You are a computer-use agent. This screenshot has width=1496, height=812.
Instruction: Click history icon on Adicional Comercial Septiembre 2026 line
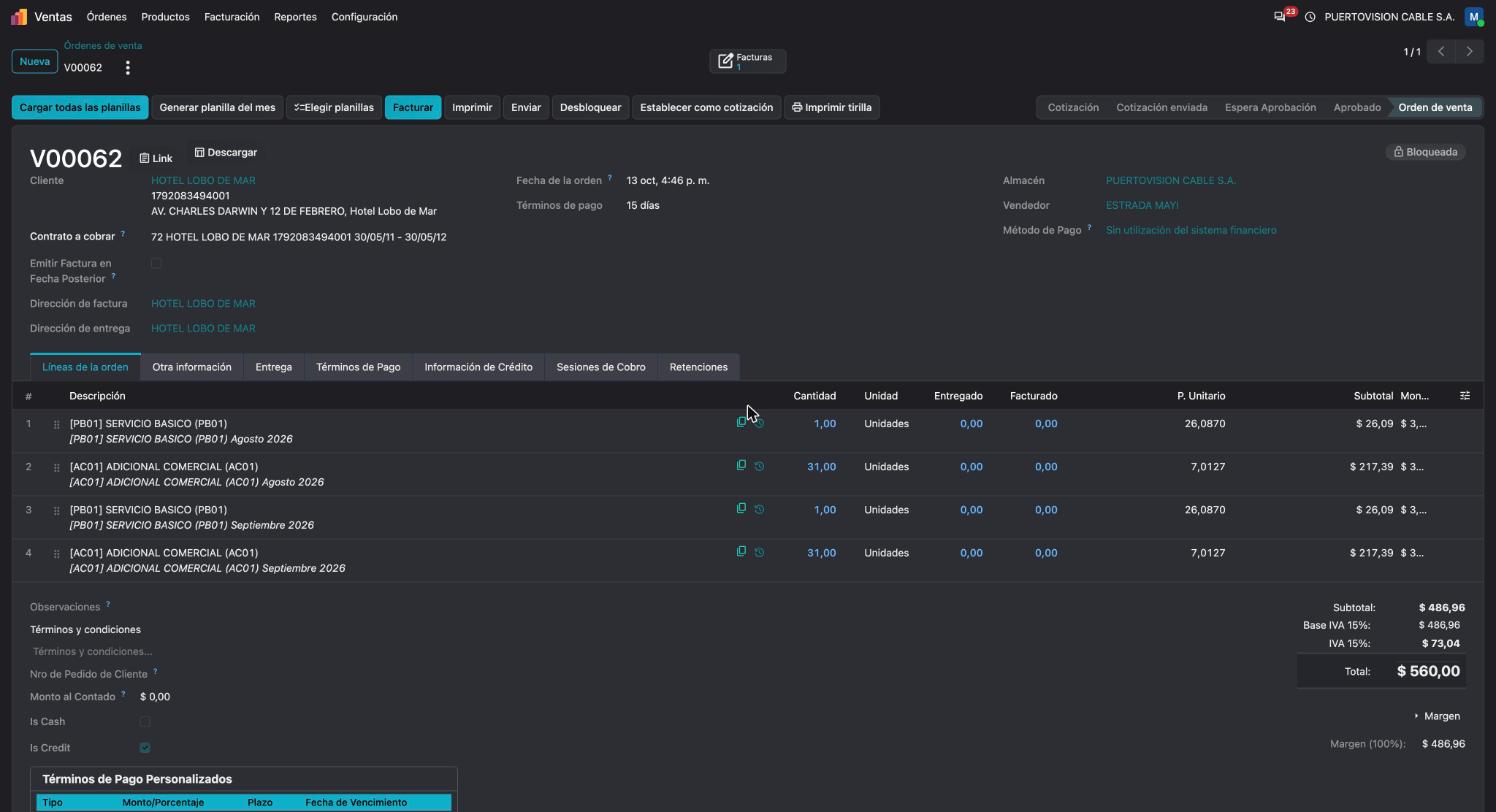759,552
